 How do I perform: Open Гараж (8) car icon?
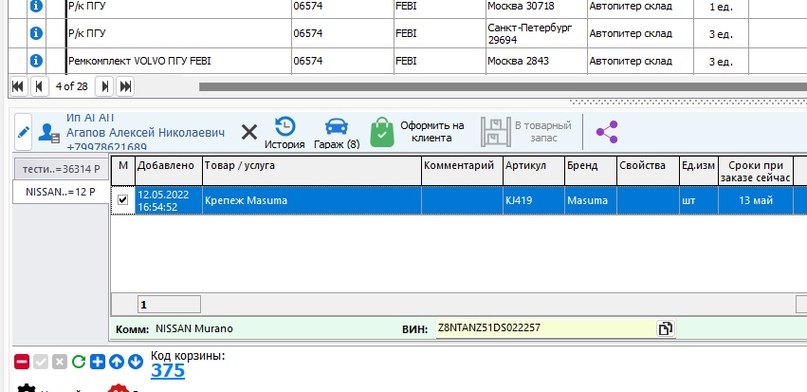337,126
